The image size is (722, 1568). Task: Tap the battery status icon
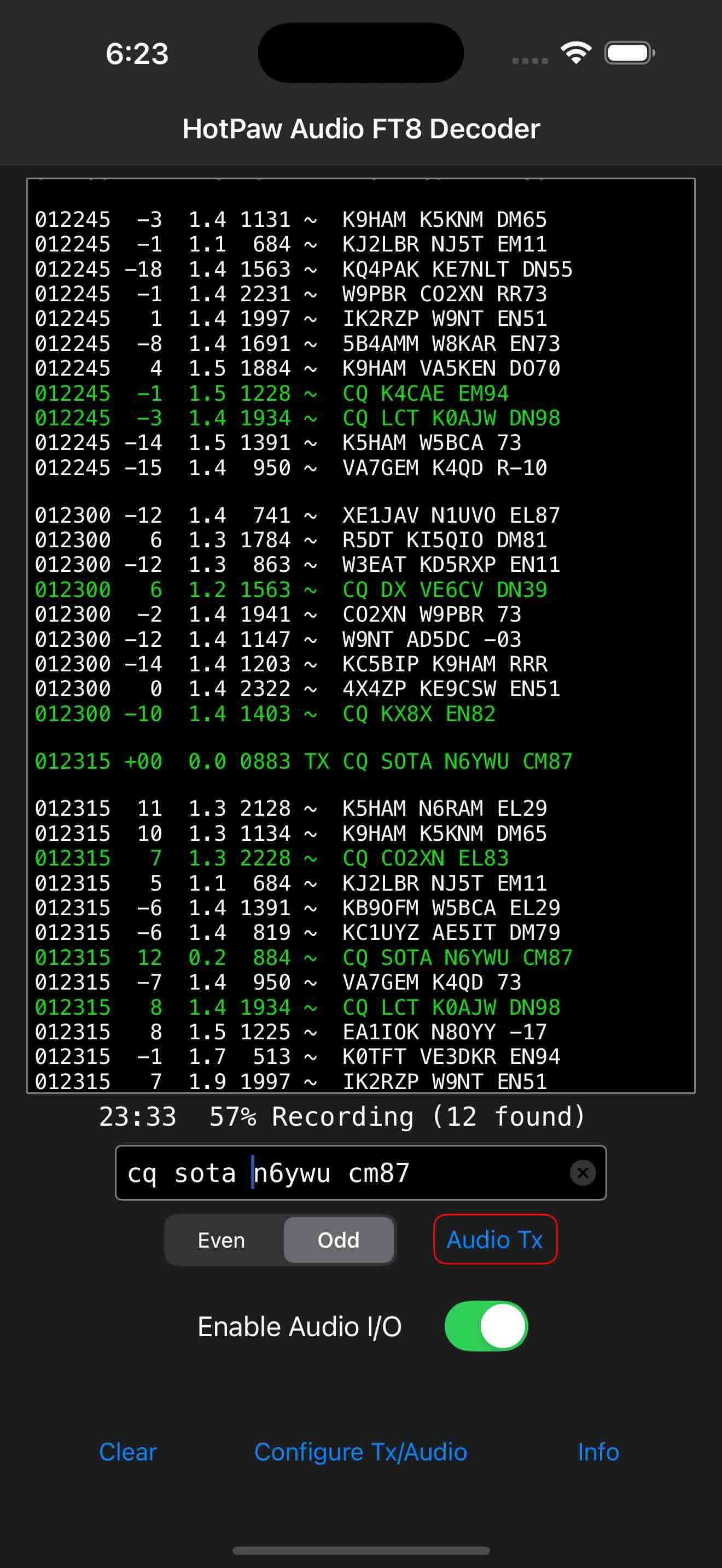(x=630, y=53)
